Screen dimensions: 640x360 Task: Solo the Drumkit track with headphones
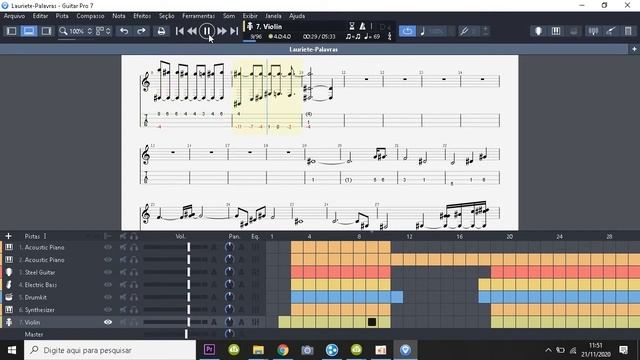point(133,297)
